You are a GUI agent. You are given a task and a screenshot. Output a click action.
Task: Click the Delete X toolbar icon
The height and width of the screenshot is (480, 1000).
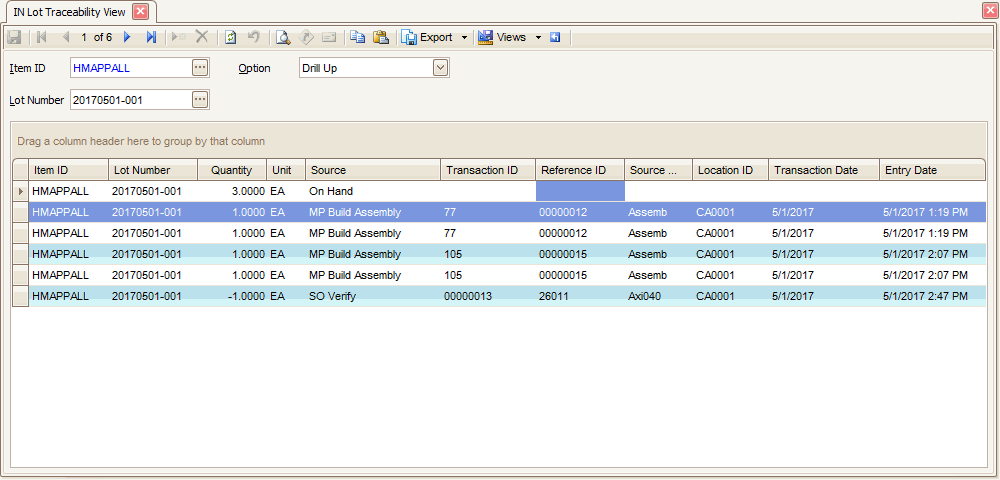pos(202,37)
